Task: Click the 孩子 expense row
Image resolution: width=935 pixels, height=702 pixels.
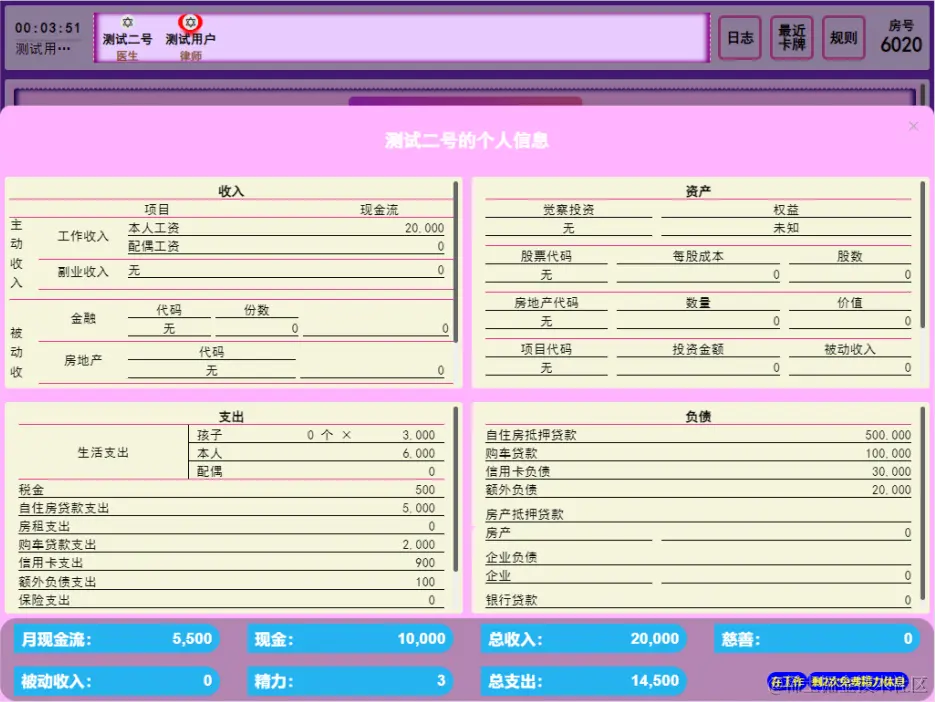Action: point(316,435)
